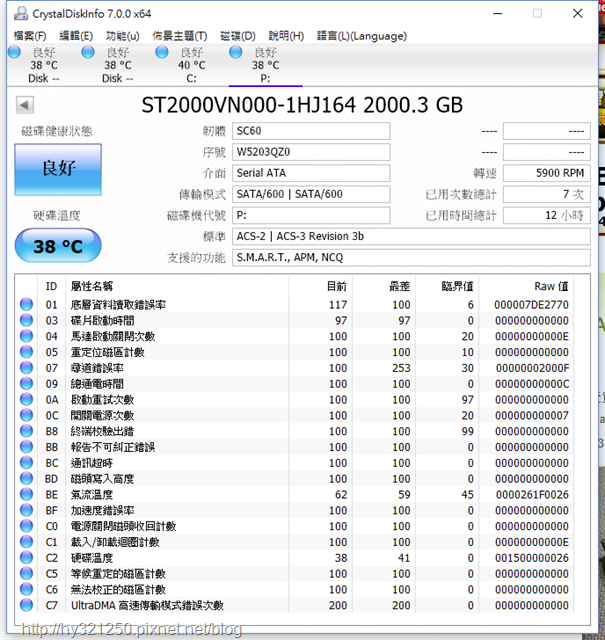
Task: Select the drive letter field P:
Action: (x=311, y=216)
